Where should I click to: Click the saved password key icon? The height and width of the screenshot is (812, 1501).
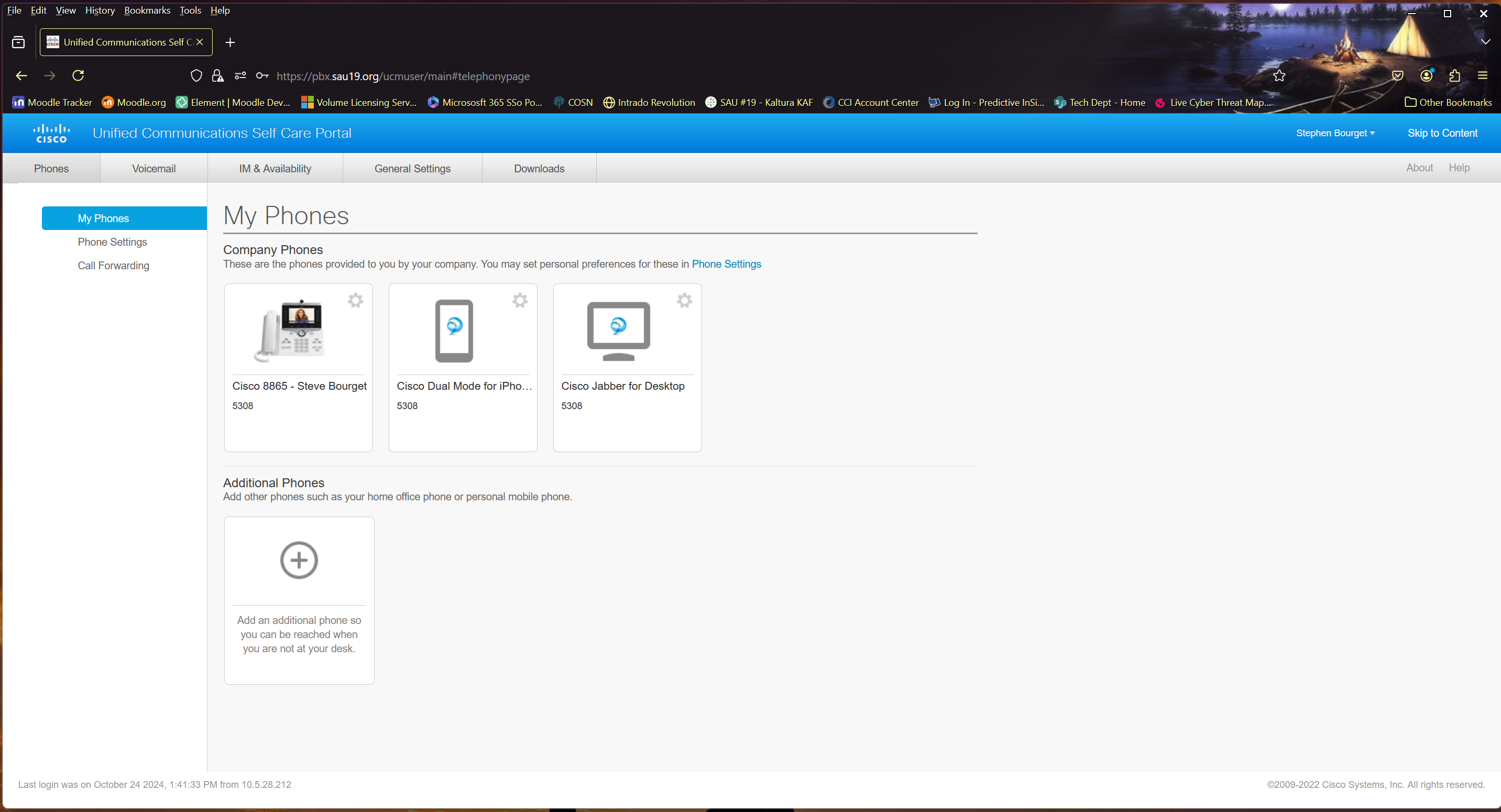[x=262, y=76]
